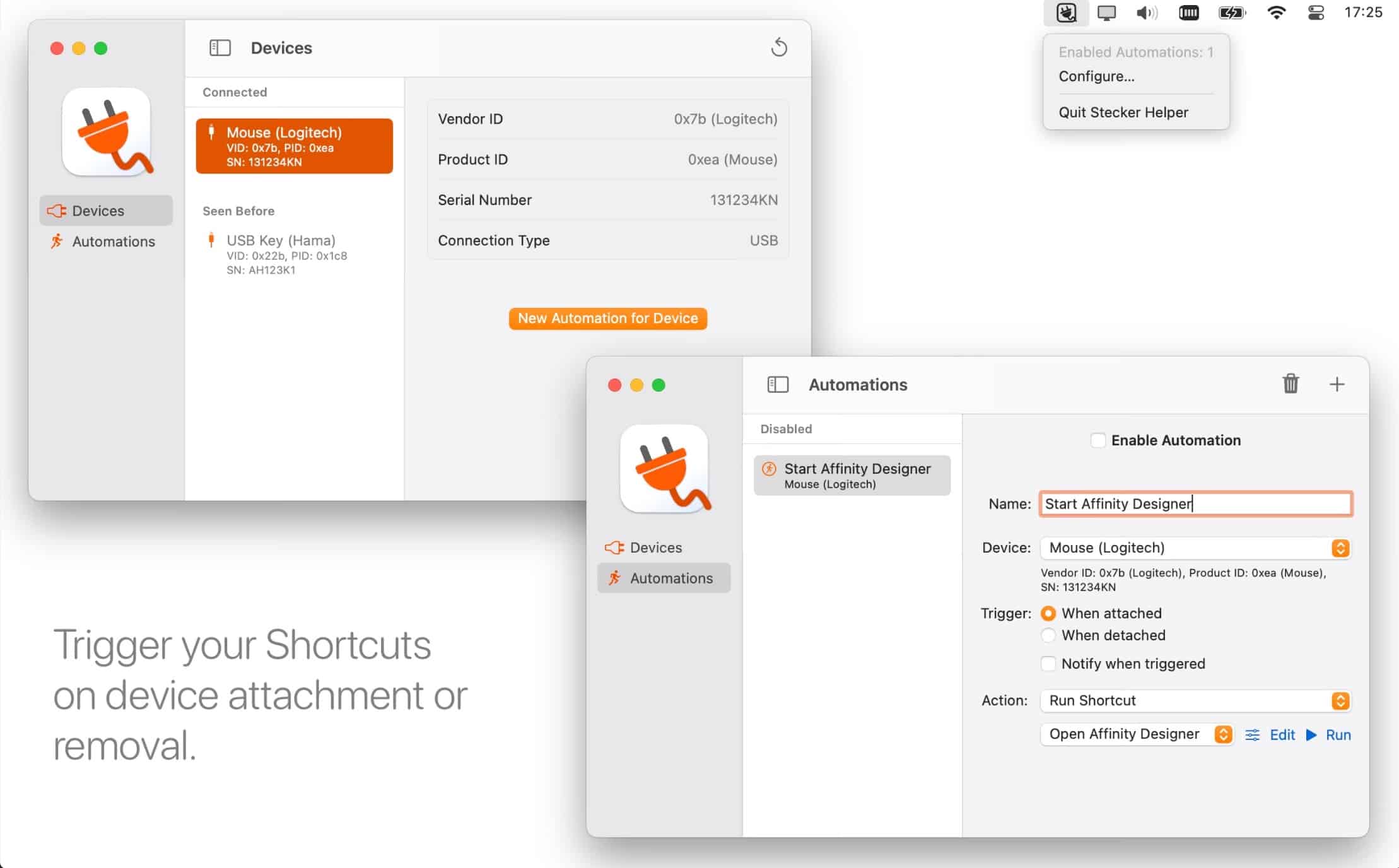
Task: Click the Stecker plug app icon in Devices window
Action: pos(107,132)
